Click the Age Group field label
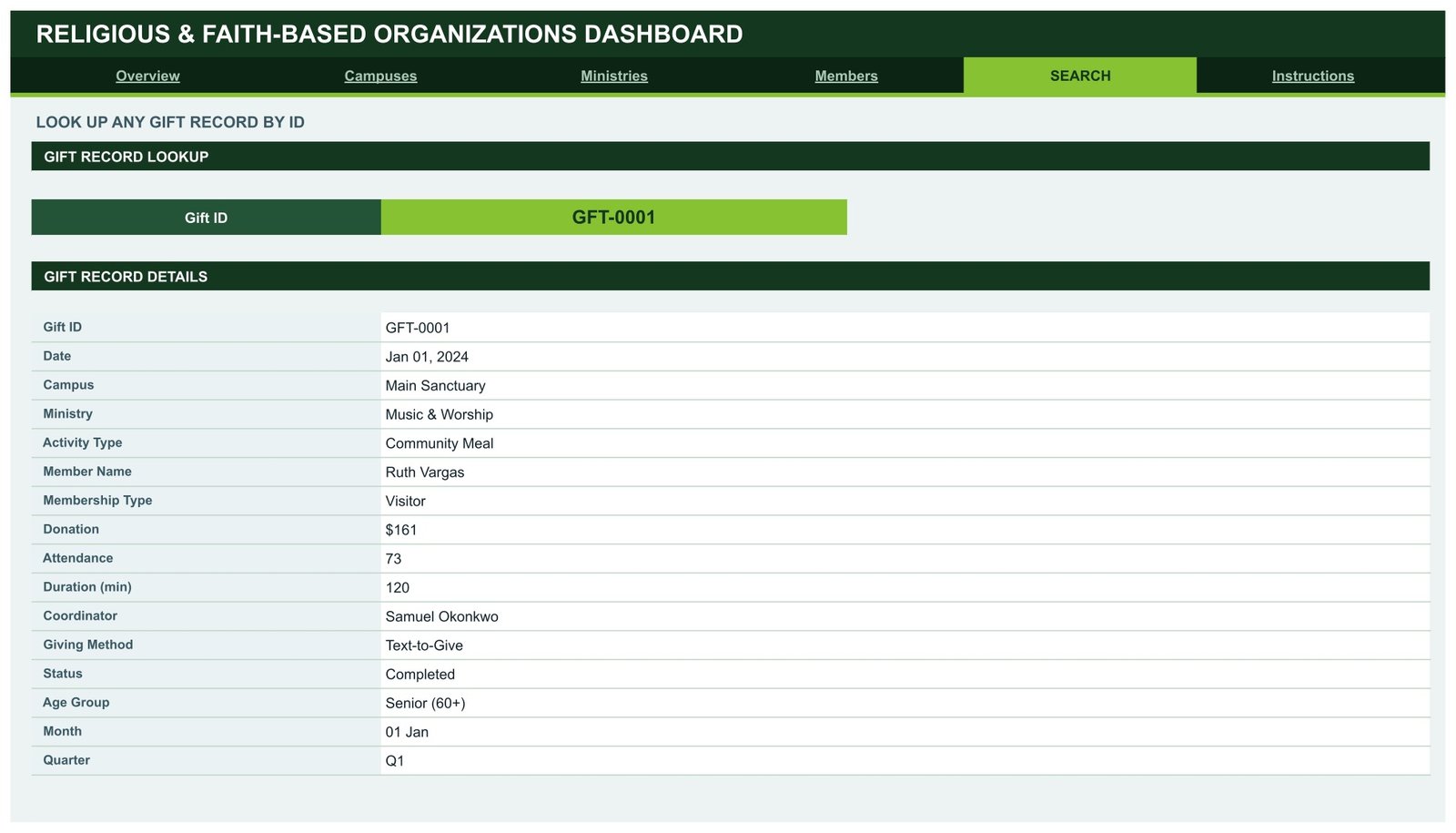Viewport: 1456px width, 833px height. point(76,703)
